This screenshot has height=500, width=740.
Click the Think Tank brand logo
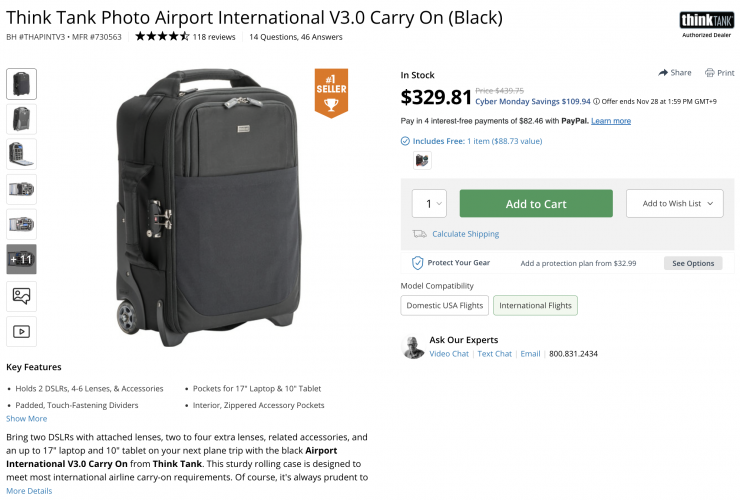[x=706, y=21]
